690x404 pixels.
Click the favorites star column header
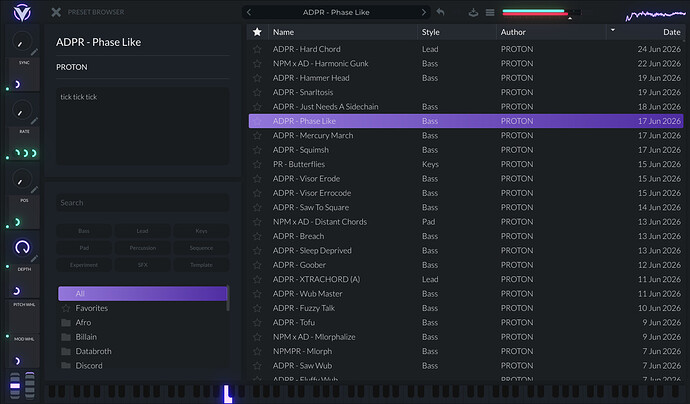tap(257, 32)
